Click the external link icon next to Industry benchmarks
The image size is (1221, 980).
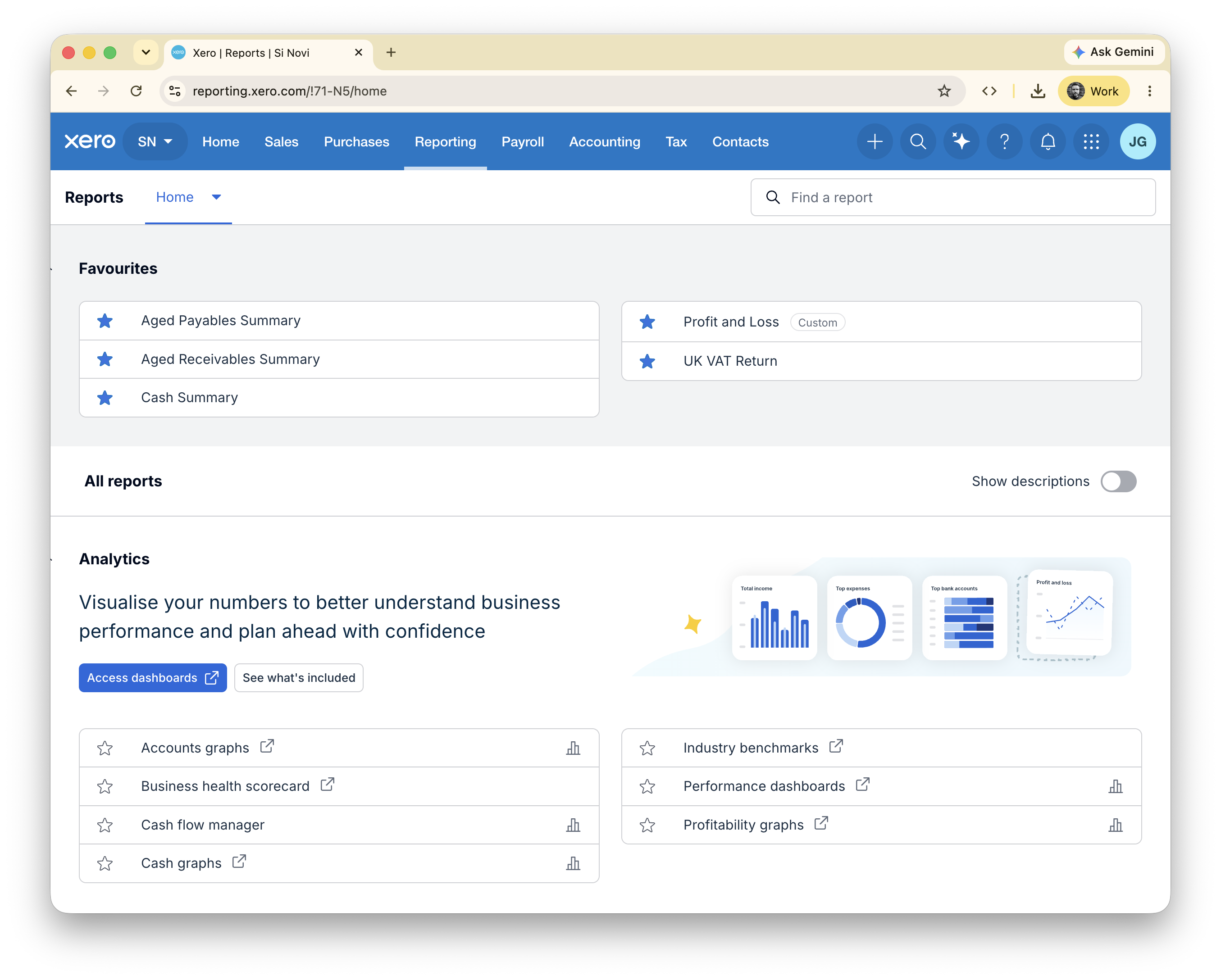coord(836,746)
